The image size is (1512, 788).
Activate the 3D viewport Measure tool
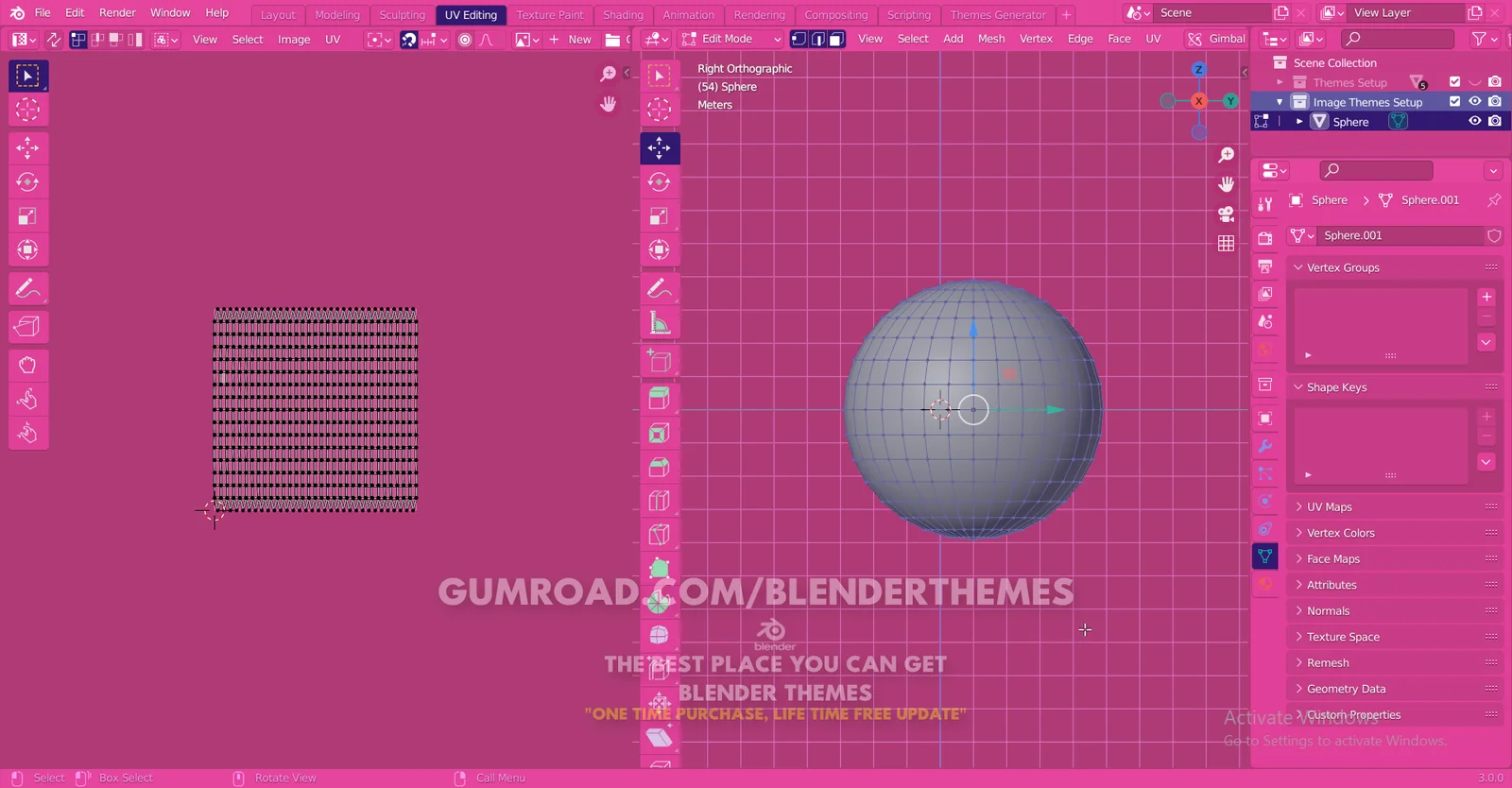pyautogui.click(x=660, y=323)
